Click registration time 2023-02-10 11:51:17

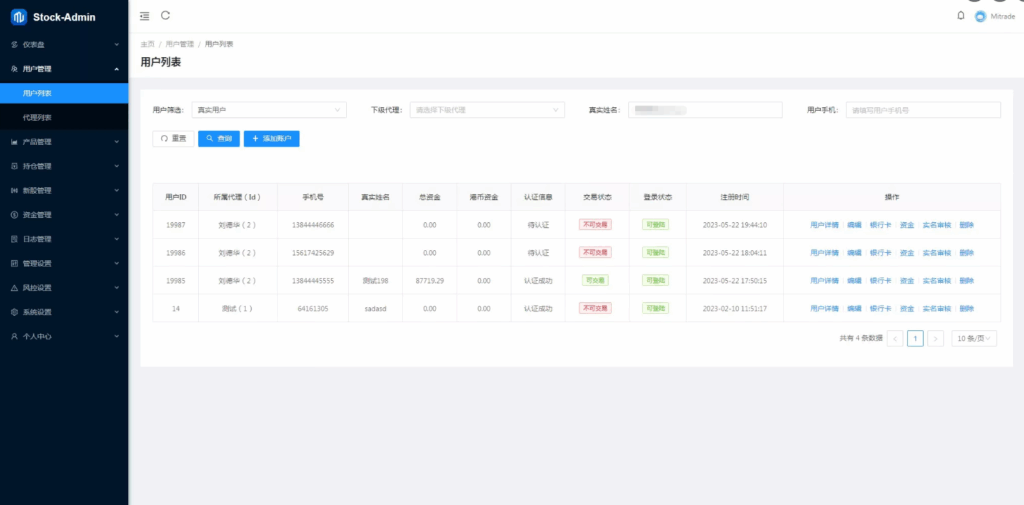735,308
